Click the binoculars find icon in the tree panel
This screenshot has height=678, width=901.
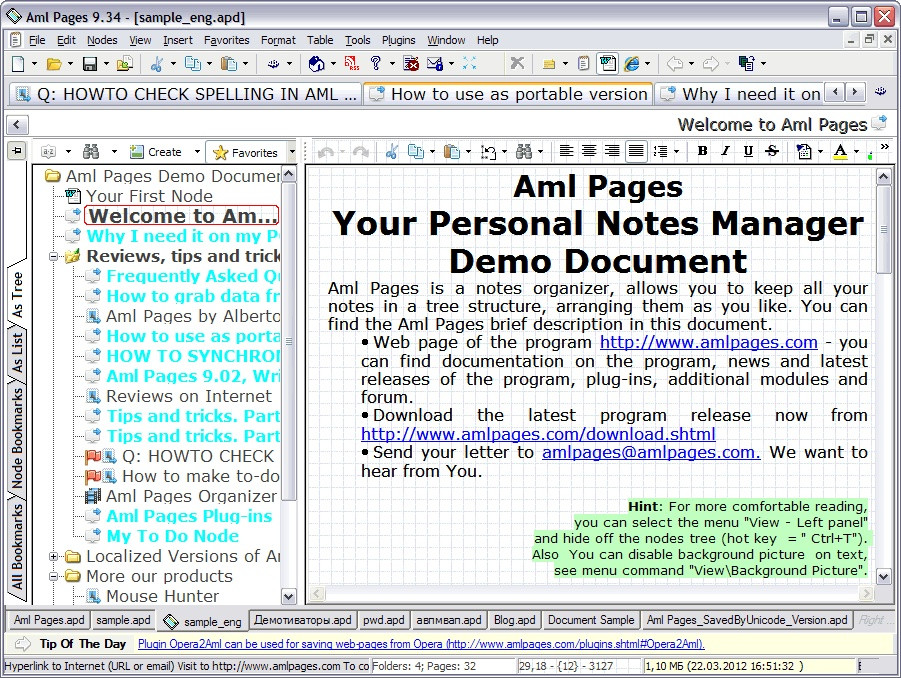91,152
